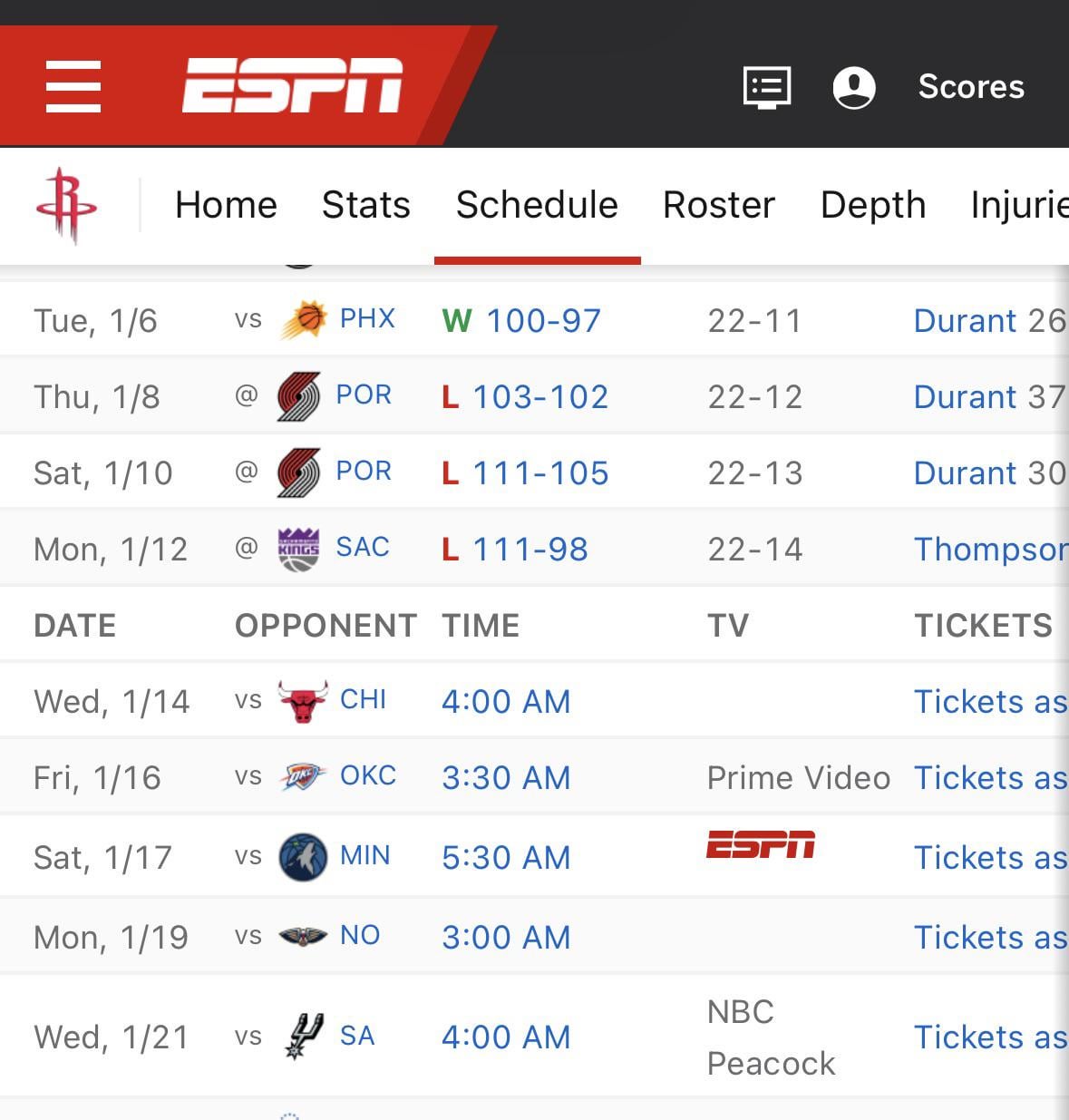Open the 111-98 loss at Sacramento
1069x1120 pixels.
coord(530,549)
